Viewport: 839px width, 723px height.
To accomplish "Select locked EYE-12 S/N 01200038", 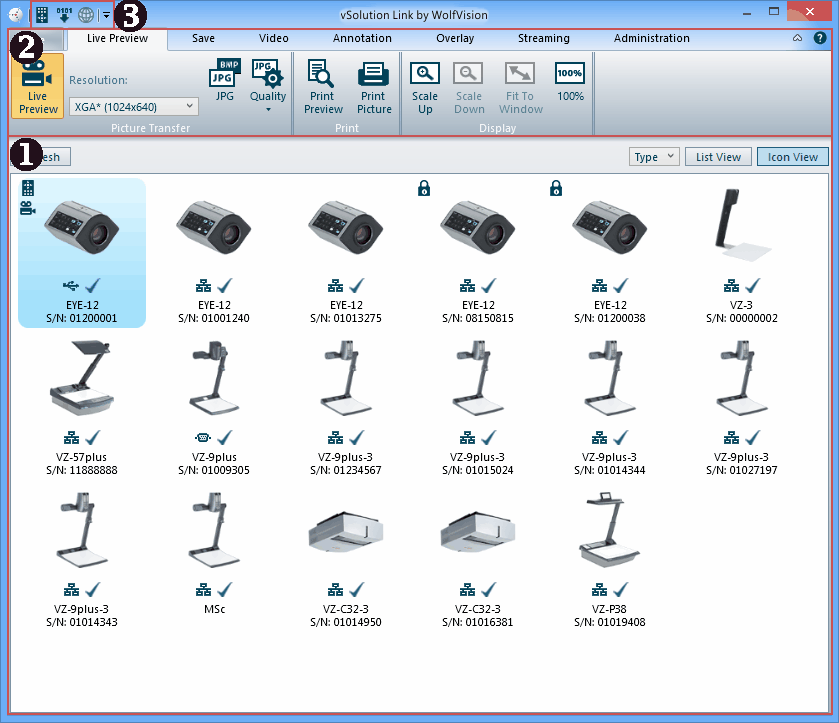I will (x=610, y=253).
